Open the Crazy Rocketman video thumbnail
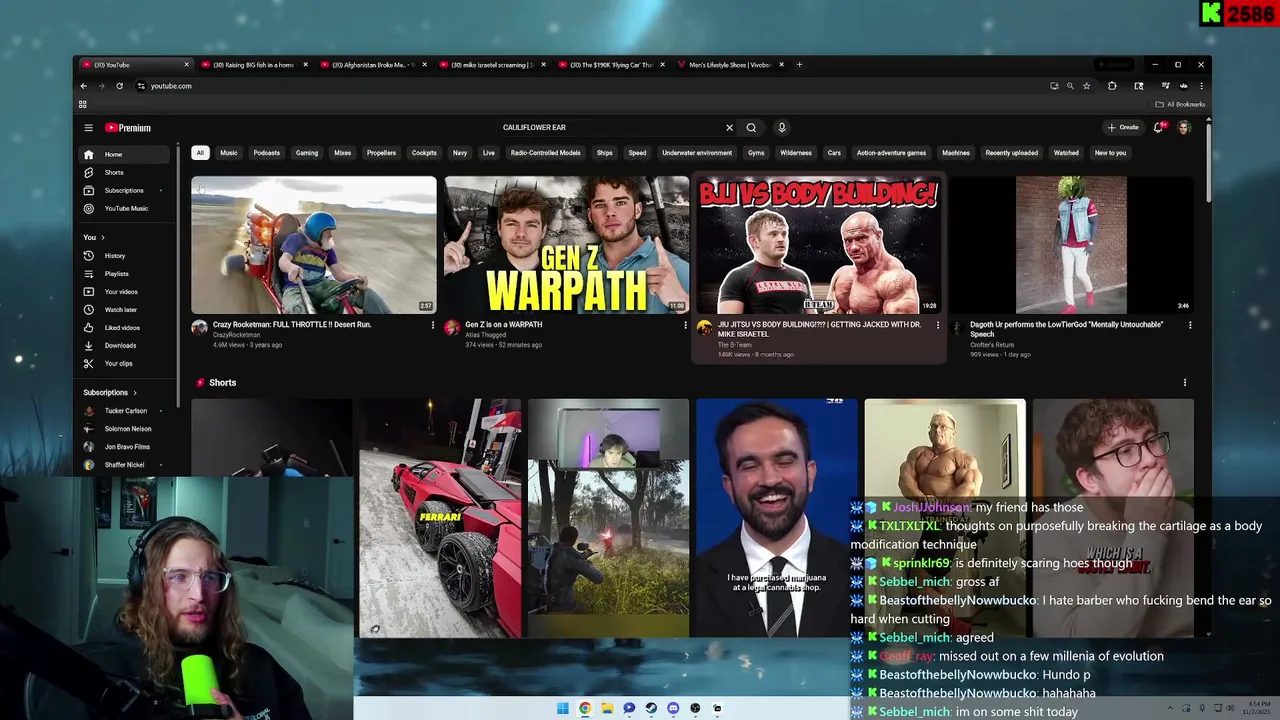1280x720 pixels. coord(314,245)
